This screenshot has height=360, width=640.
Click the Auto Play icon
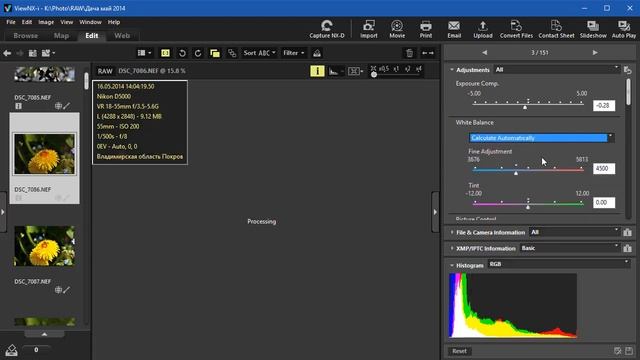coord(624,29)
